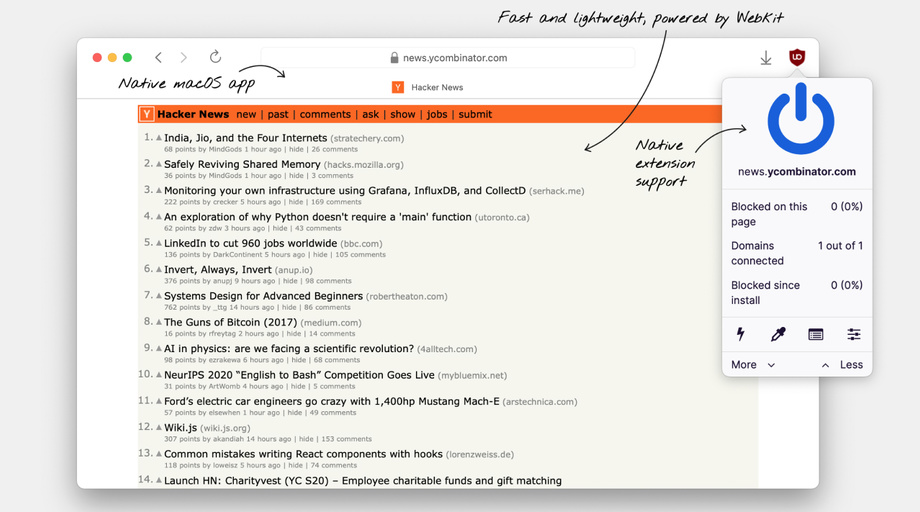The height and width of the screenshot is (512, 920).
Task: Click the (stratechery.com) domain link
Action: [x=367, y=139]
